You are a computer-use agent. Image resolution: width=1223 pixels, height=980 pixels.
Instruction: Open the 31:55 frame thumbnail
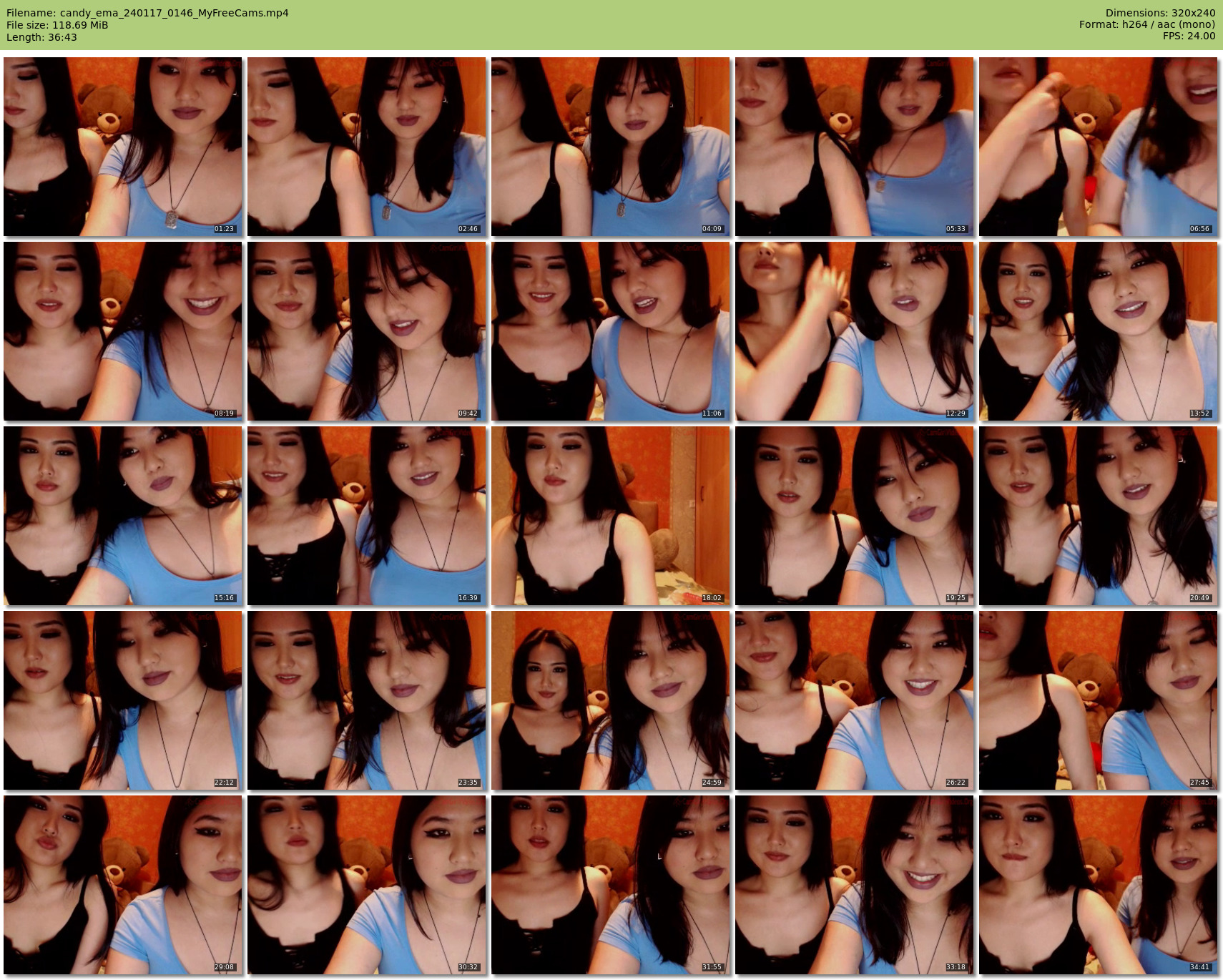[x=610, y=885]
